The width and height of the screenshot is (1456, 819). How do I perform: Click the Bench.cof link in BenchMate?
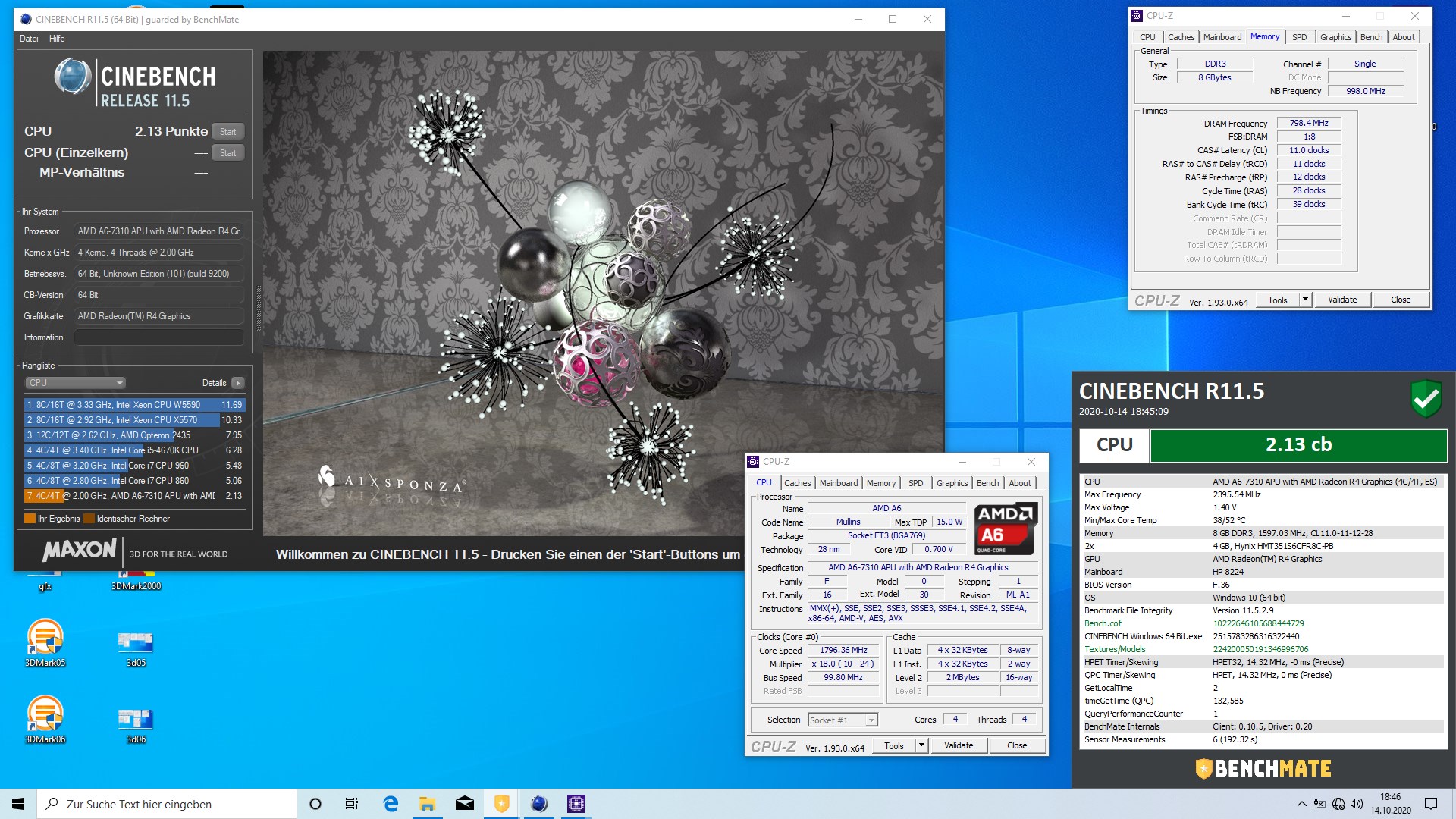pos(1103,623)
